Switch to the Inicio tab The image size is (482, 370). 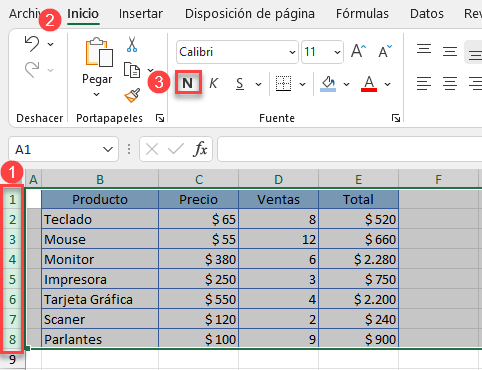pyautogui.click(x=83, y=14)
